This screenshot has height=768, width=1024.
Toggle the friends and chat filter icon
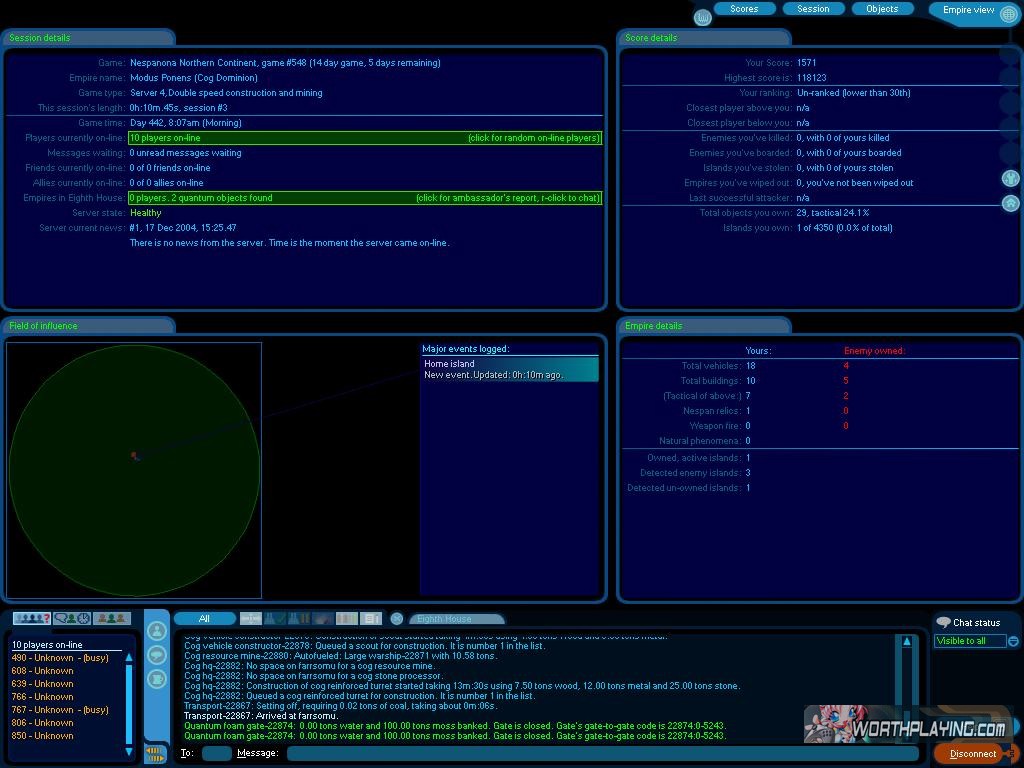tap(72, 619)
